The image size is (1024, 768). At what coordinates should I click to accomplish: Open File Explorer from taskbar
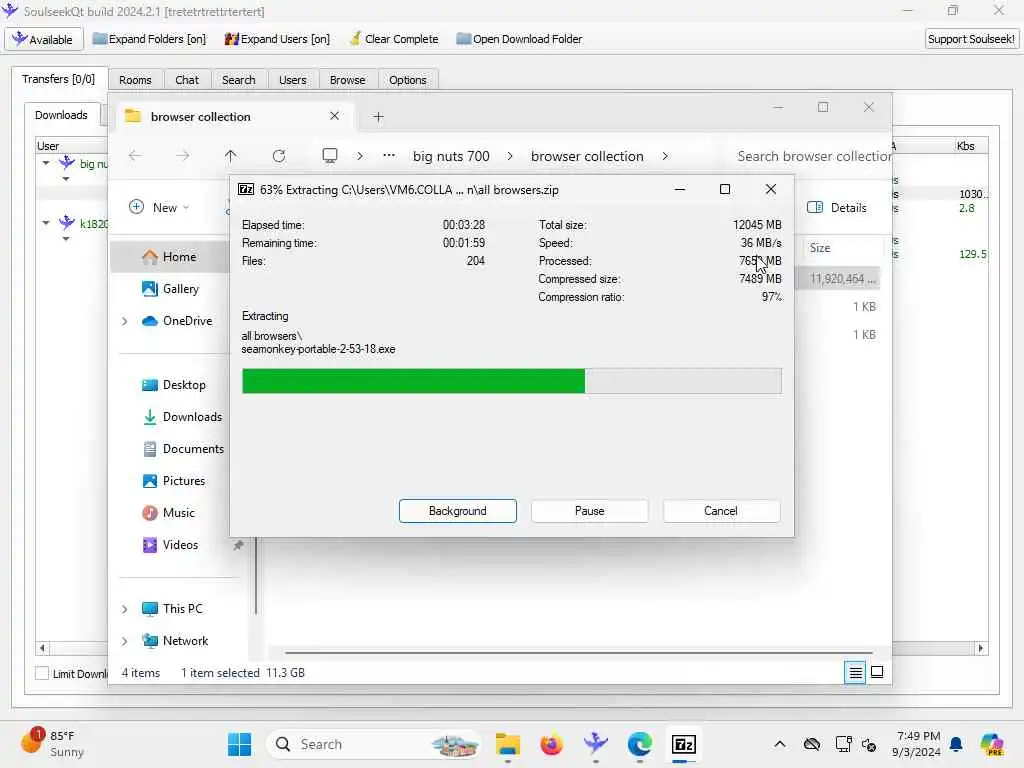507,744
